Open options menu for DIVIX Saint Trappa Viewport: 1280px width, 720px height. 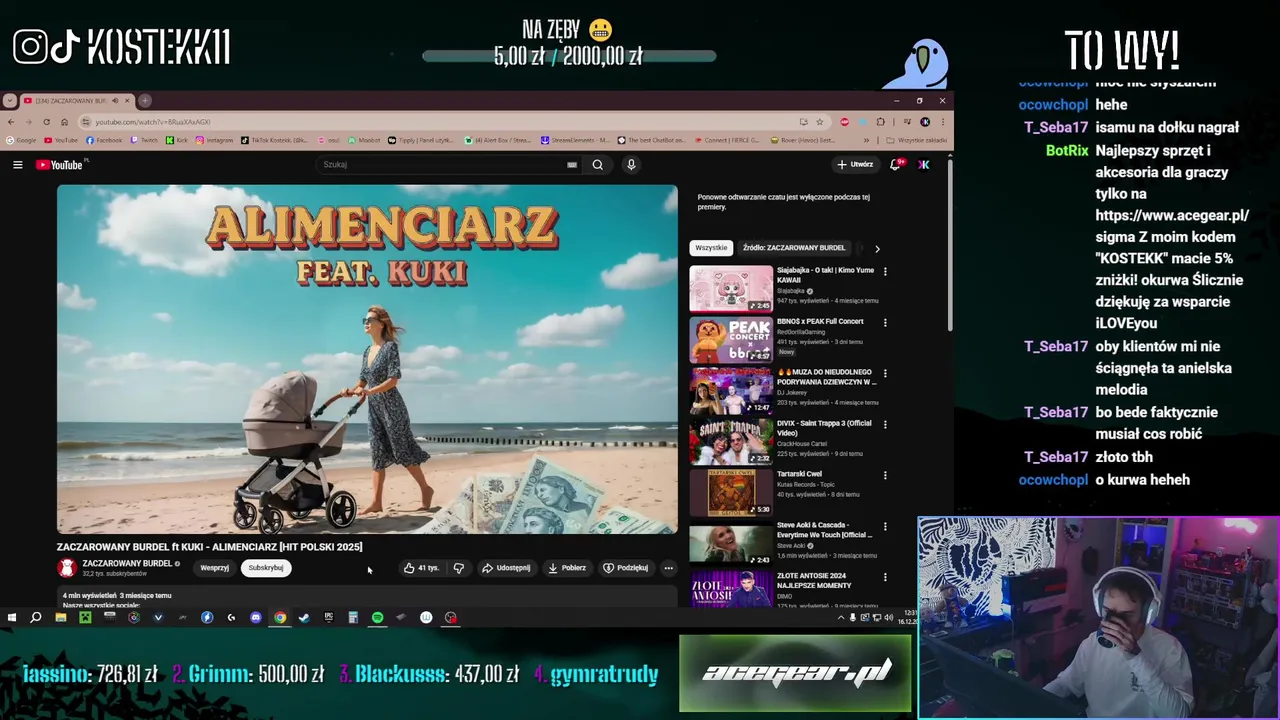[885, 424]
